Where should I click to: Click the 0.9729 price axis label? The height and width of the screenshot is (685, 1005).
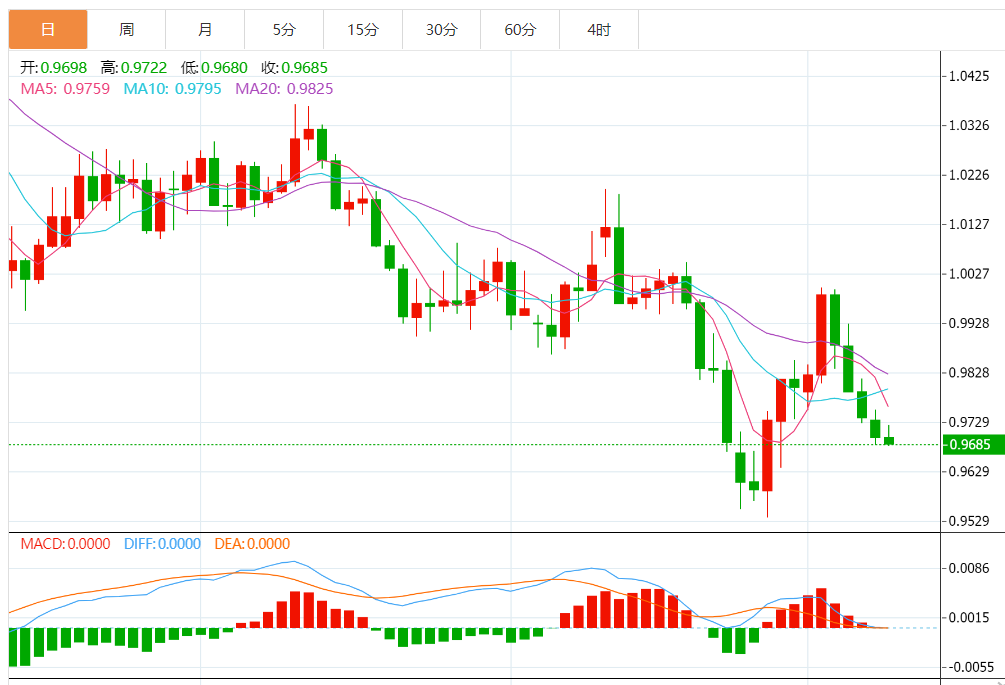tap(968, 422)
